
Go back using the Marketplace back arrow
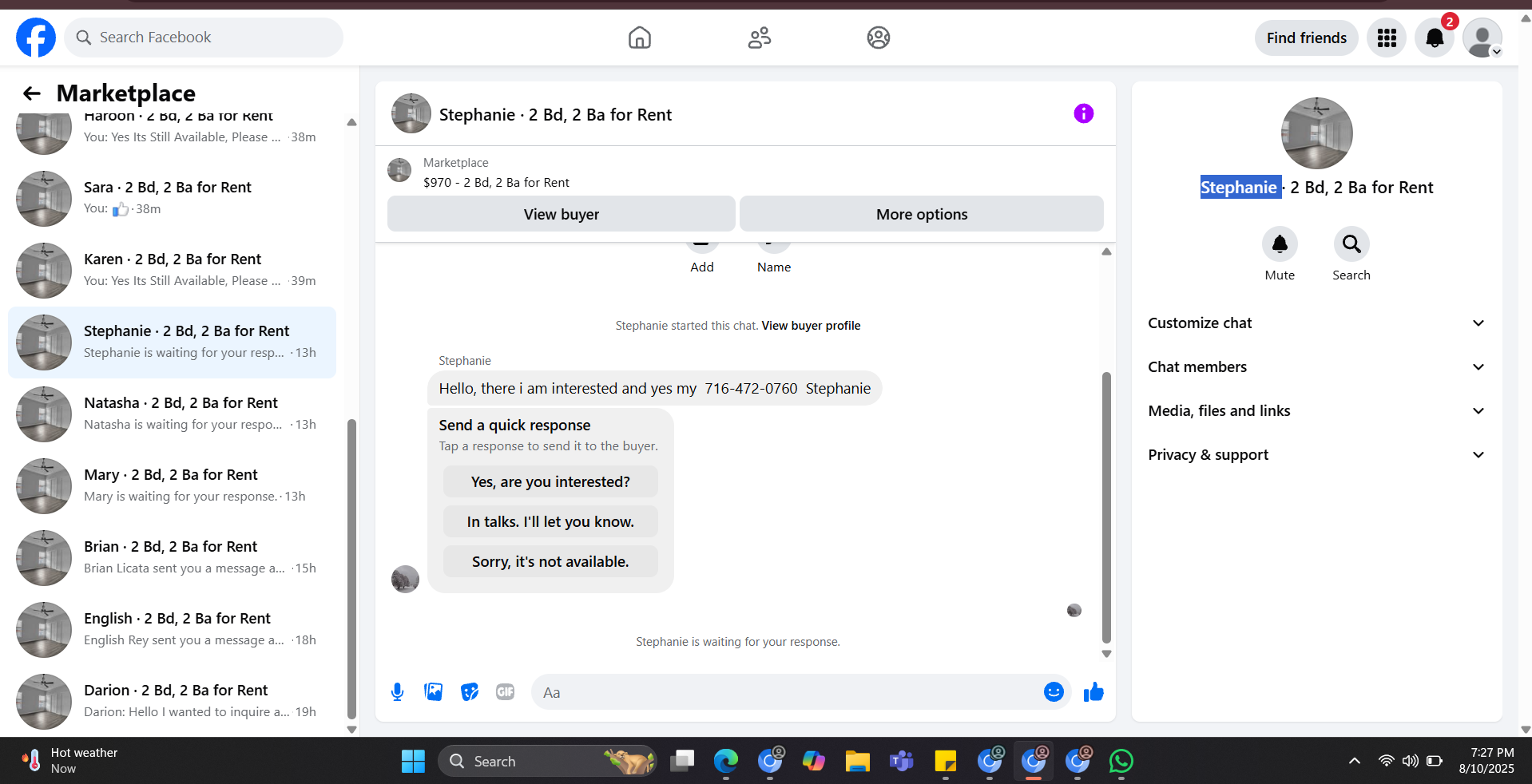[32, 93]
